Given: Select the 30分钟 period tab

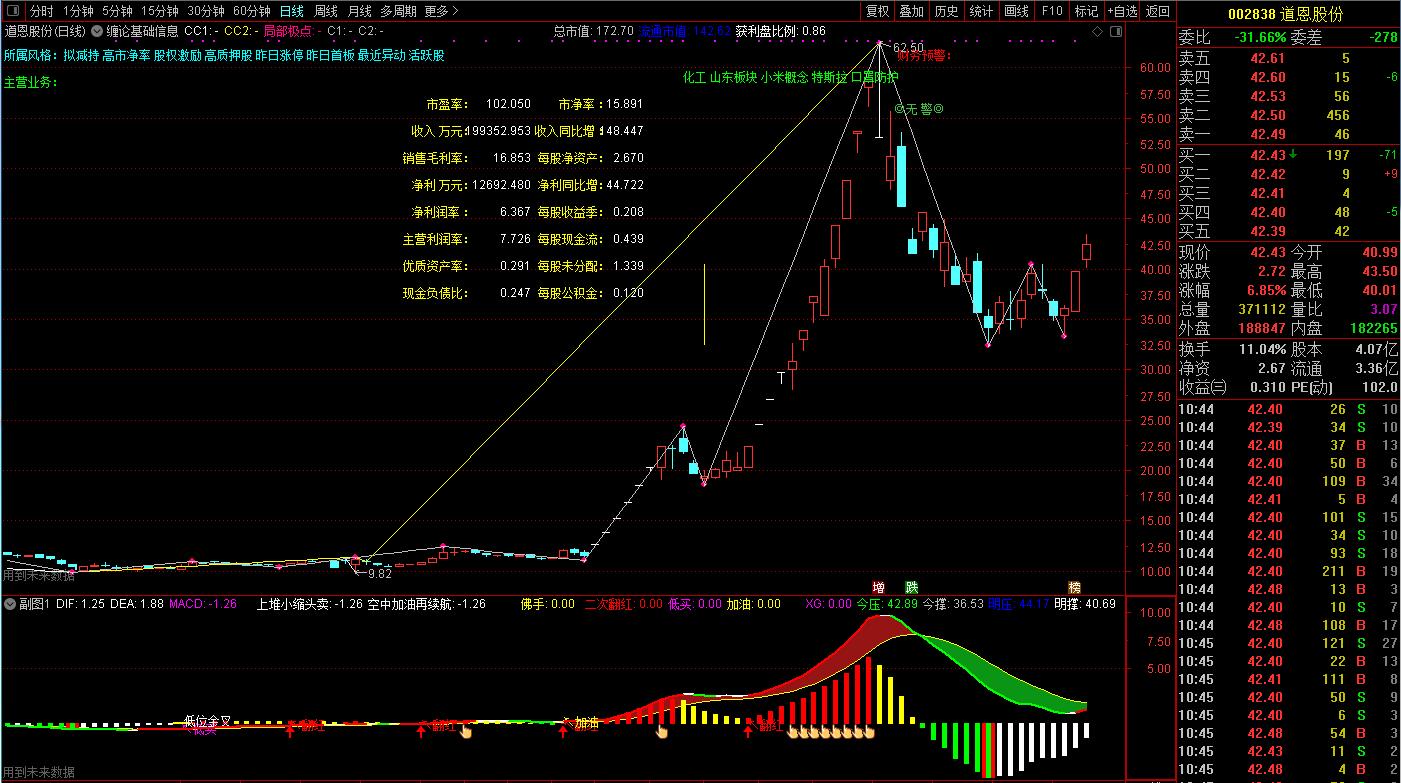Looking at the screenshot, I should (206, 11).
